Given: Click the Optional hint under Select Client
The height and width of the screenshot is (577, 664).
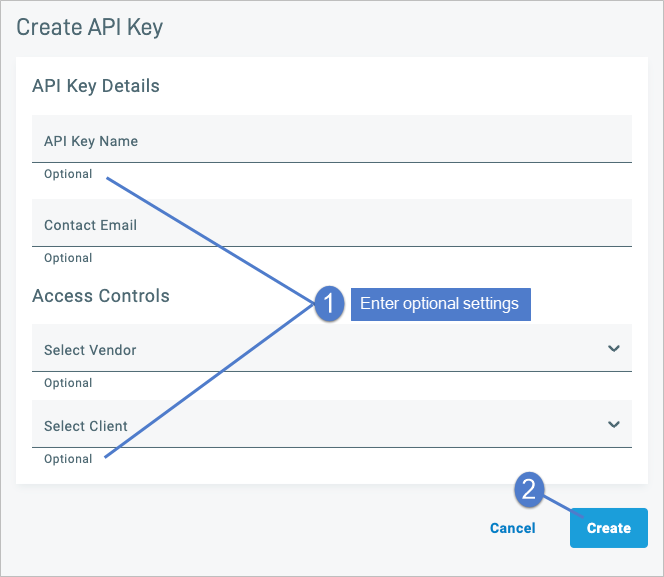Looking at the screenshot, I should pyautogui.click(x=68, y=459).
